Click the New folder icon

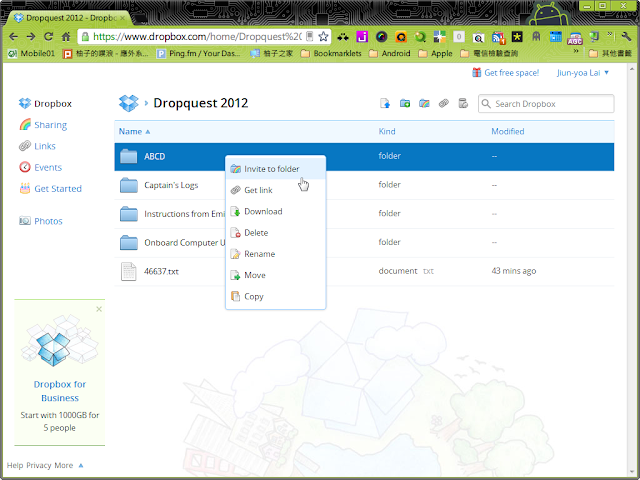(404, 104)
